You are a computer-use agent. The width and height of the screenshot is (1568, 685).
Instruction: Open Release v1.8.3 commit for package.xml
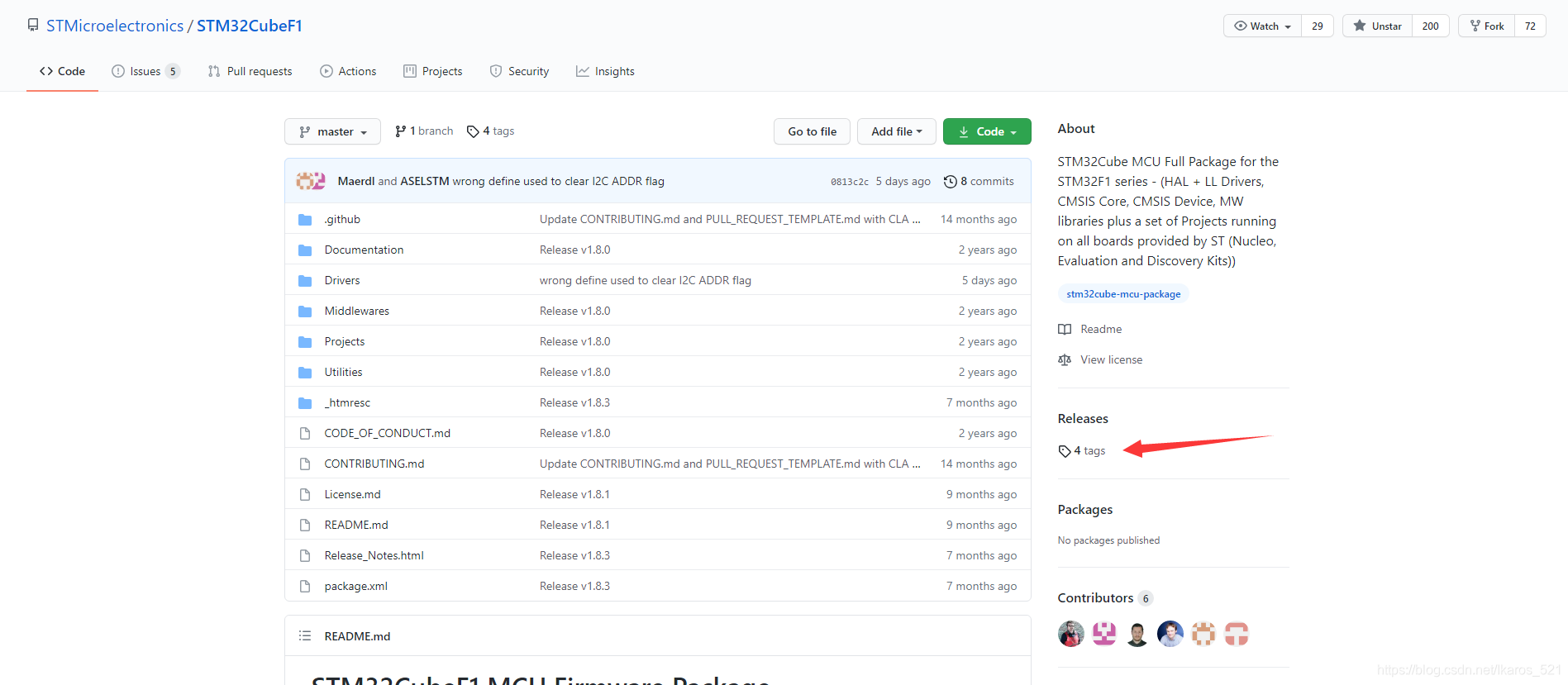click(x=574, y=586)
